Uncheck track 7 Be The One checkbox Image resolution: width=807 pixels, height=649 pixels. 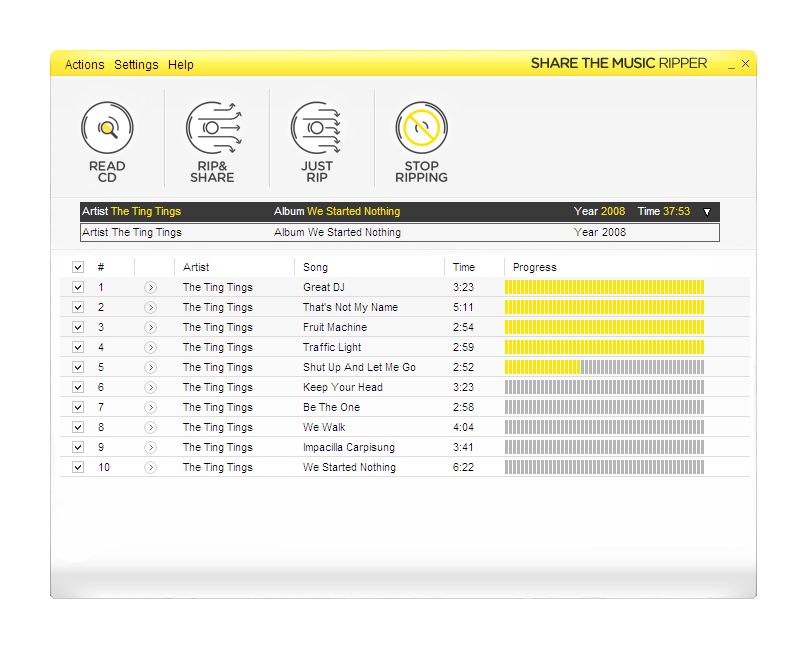coord(78,407)
